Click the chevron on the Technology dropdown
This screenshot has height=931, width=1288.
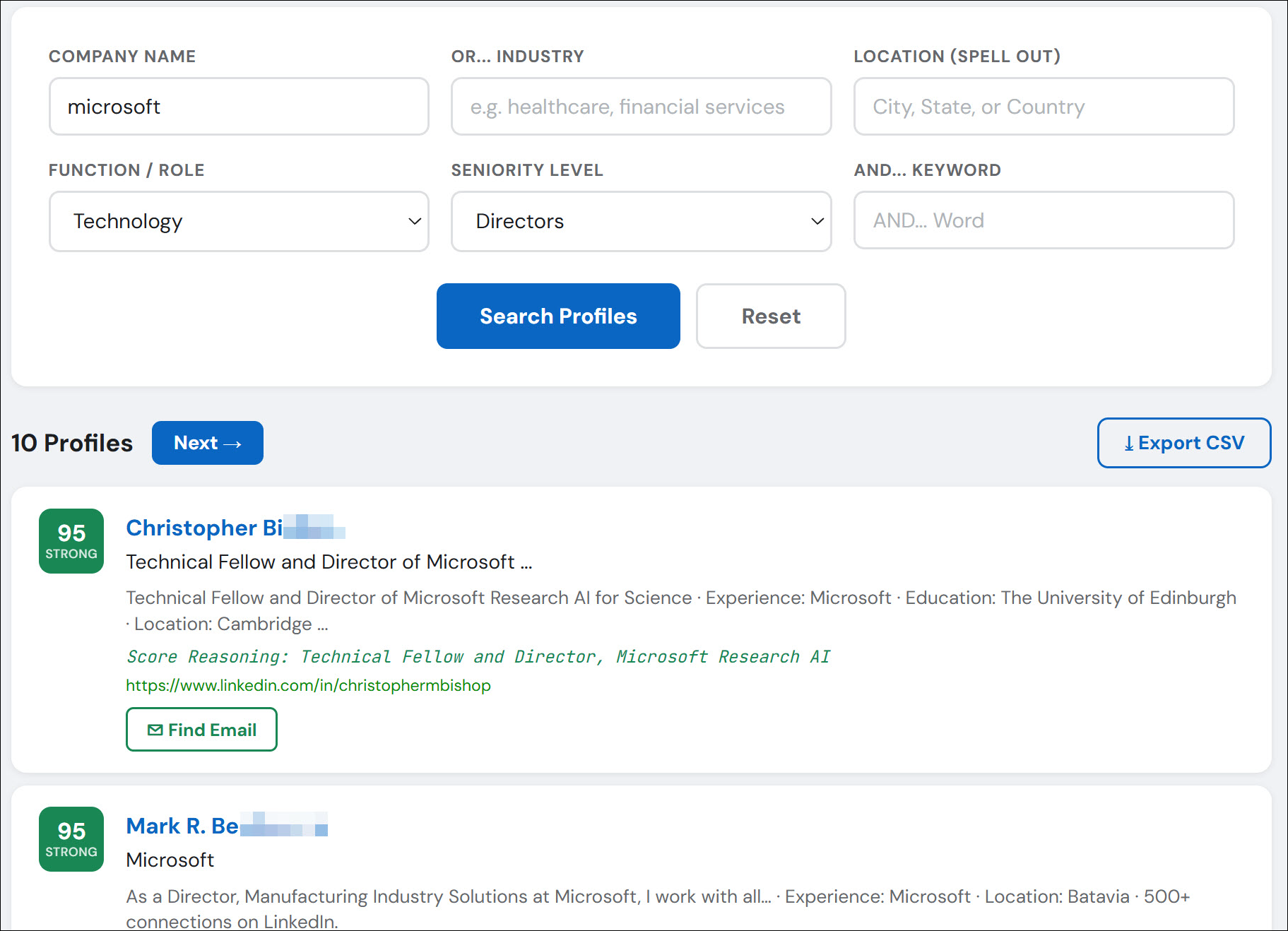(415, 221)
